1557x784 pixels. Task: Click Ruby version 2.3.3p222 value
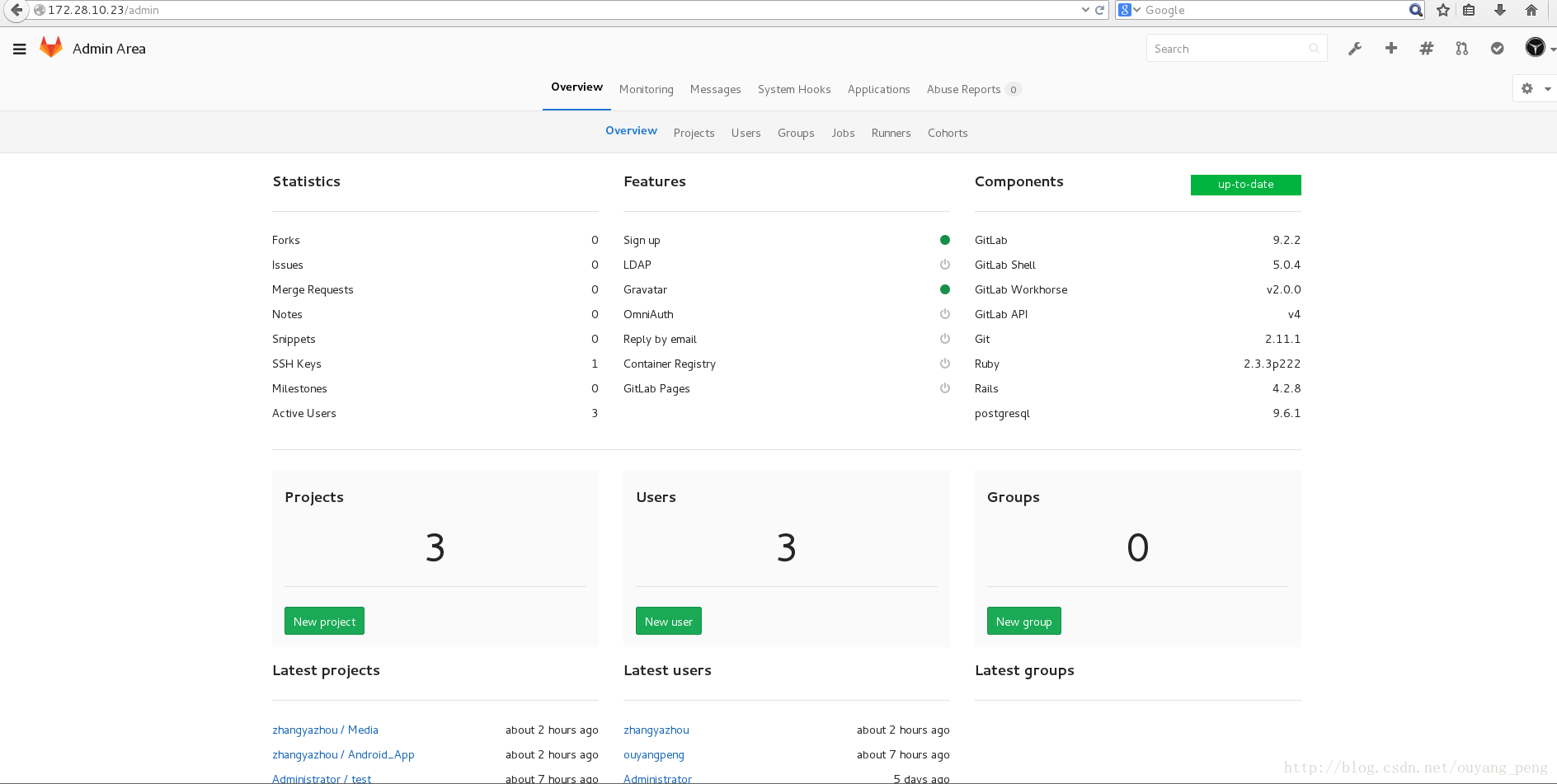(1272, 364)
